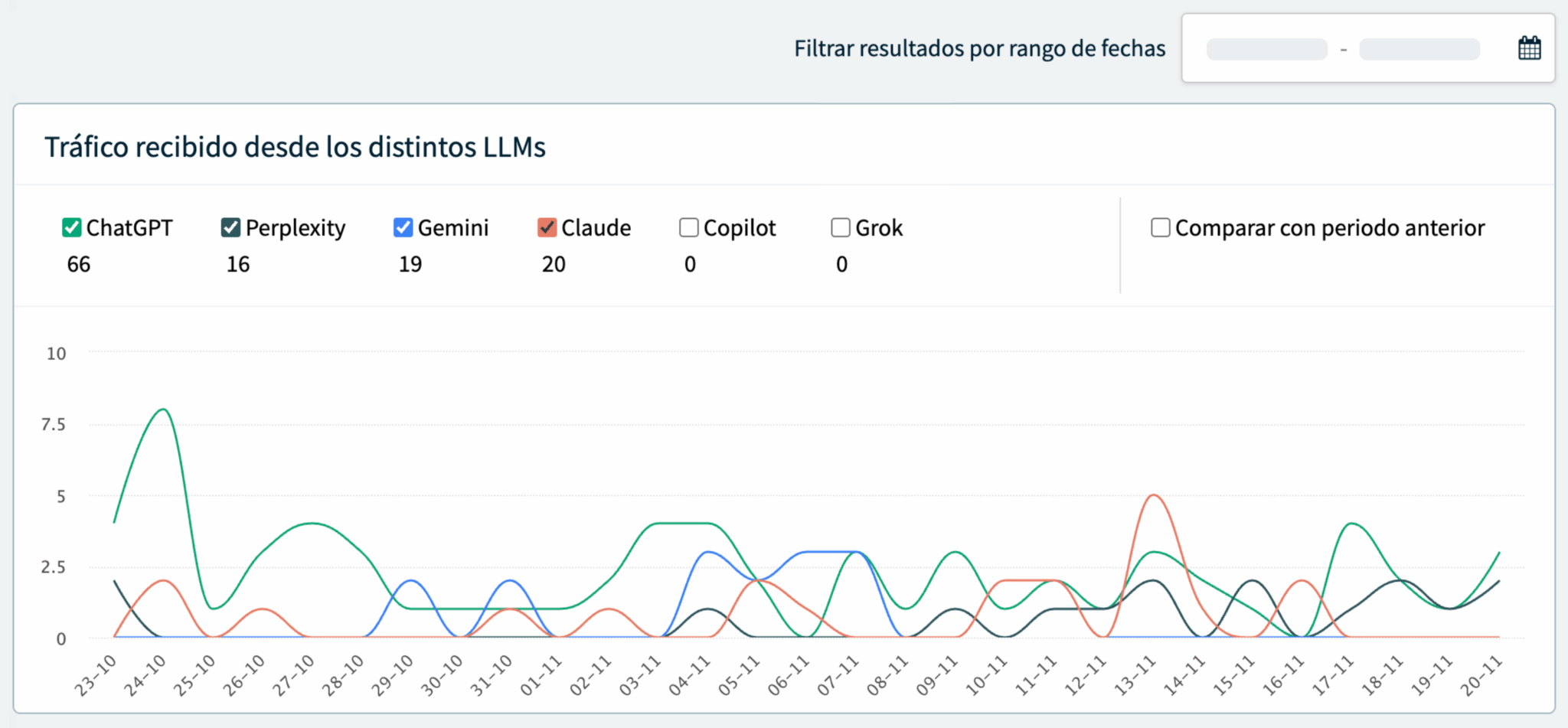
Task: Click ChatGPT peak on 24-10
Action: tap(164, 410)
